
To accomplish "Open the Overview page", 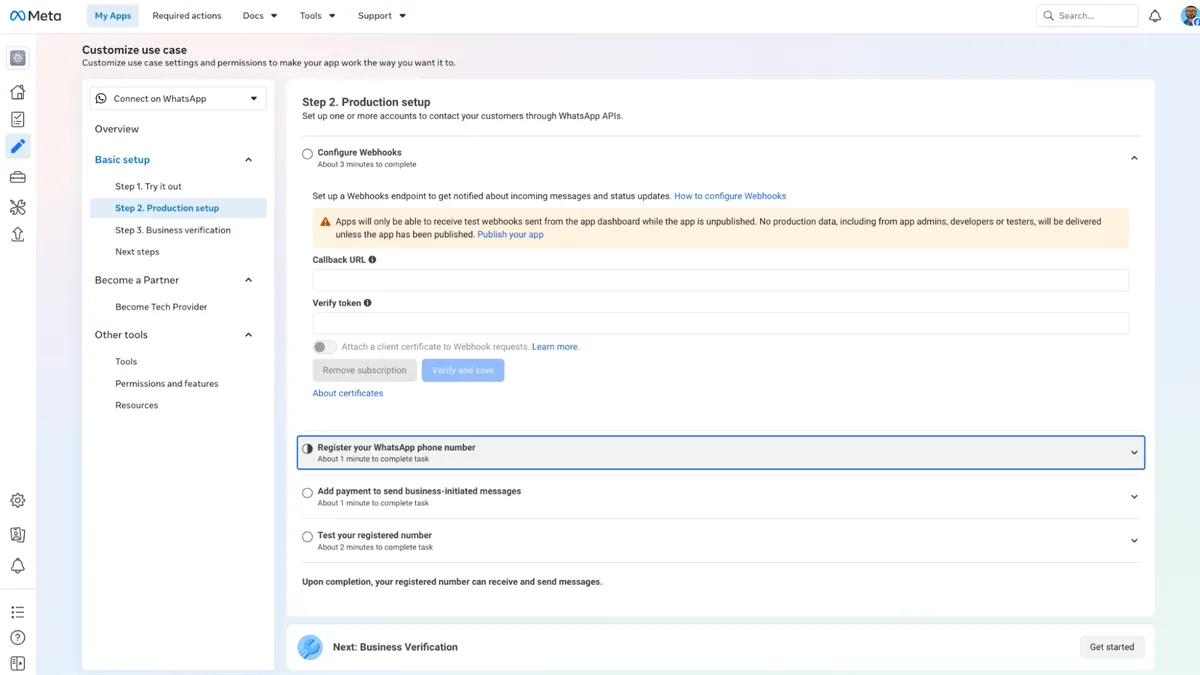I will (x=117, y=129).
